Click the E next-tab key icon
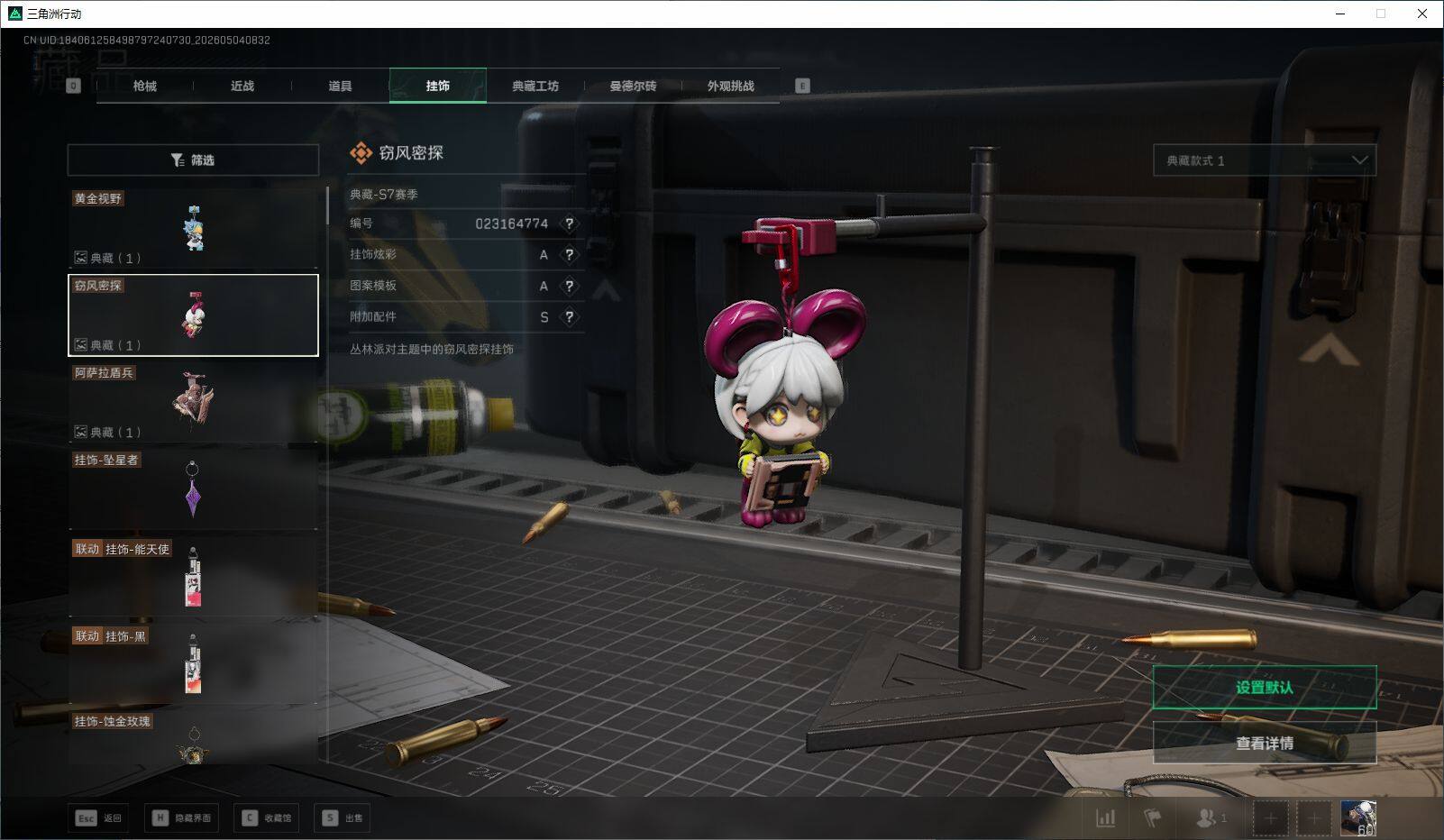This screenshot has height=840, width=1444. [802, 86]
